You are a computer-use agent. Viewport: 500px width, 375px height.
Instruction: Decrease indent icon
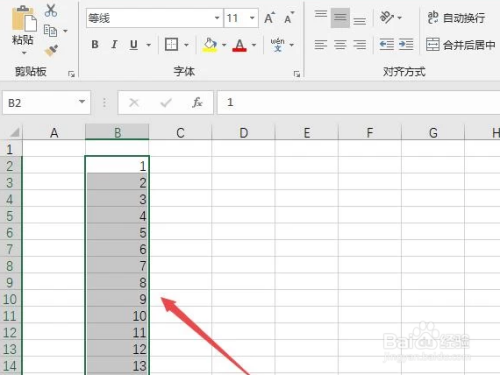click(x=387, y=44)
